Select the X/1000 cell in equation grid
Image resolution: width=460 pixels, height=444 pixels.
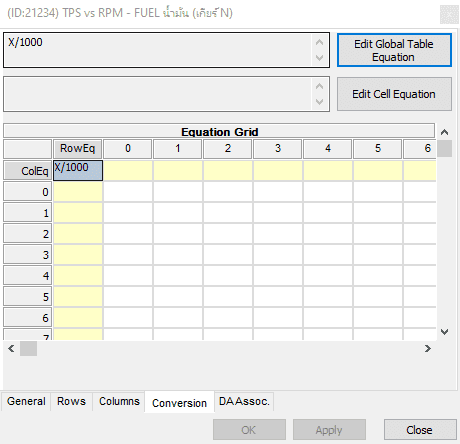(x=78, y=171)
